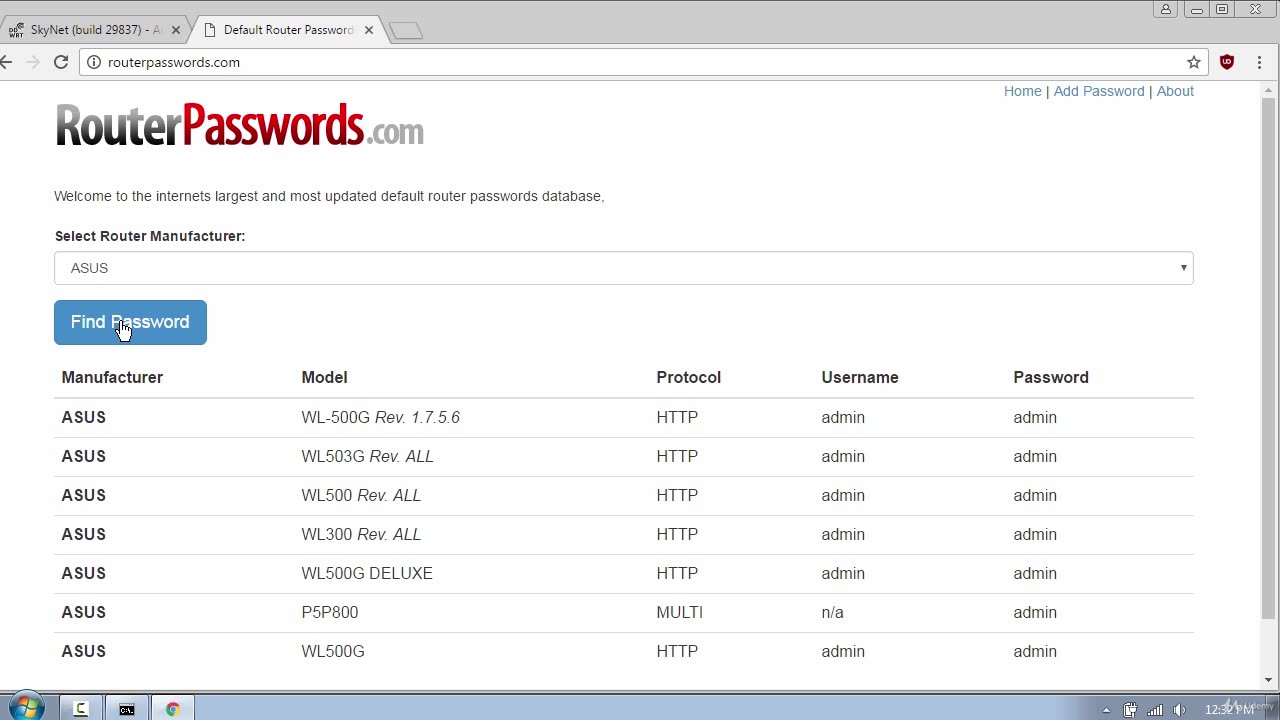The width and height of the screenshot is (1280, 720).
Task: Select the WL300 Rev. ALL model cell
Action: point(361,534)
